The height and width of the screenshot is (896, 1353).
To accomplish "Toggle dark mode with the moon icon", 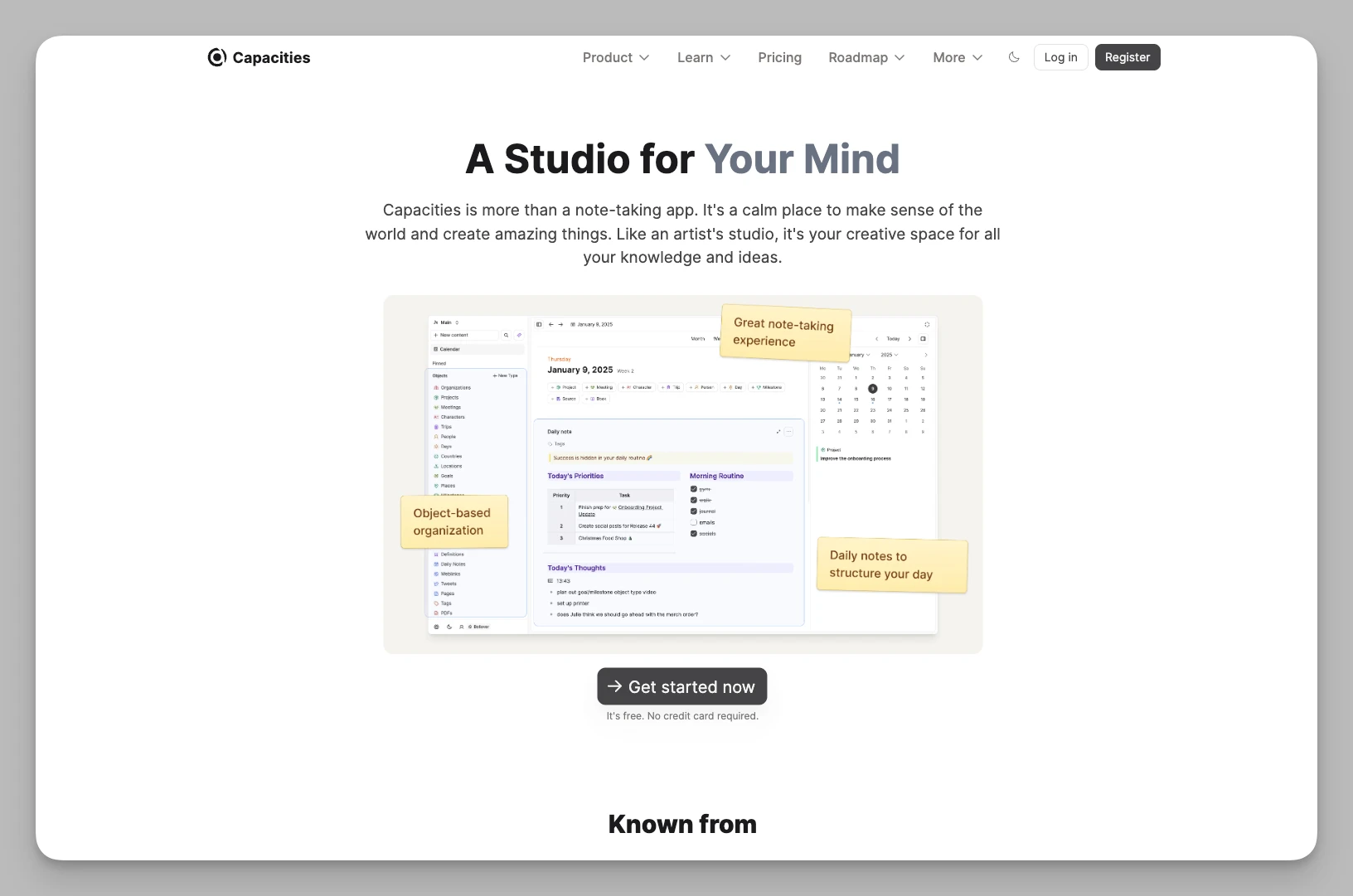I will 1014,57.
